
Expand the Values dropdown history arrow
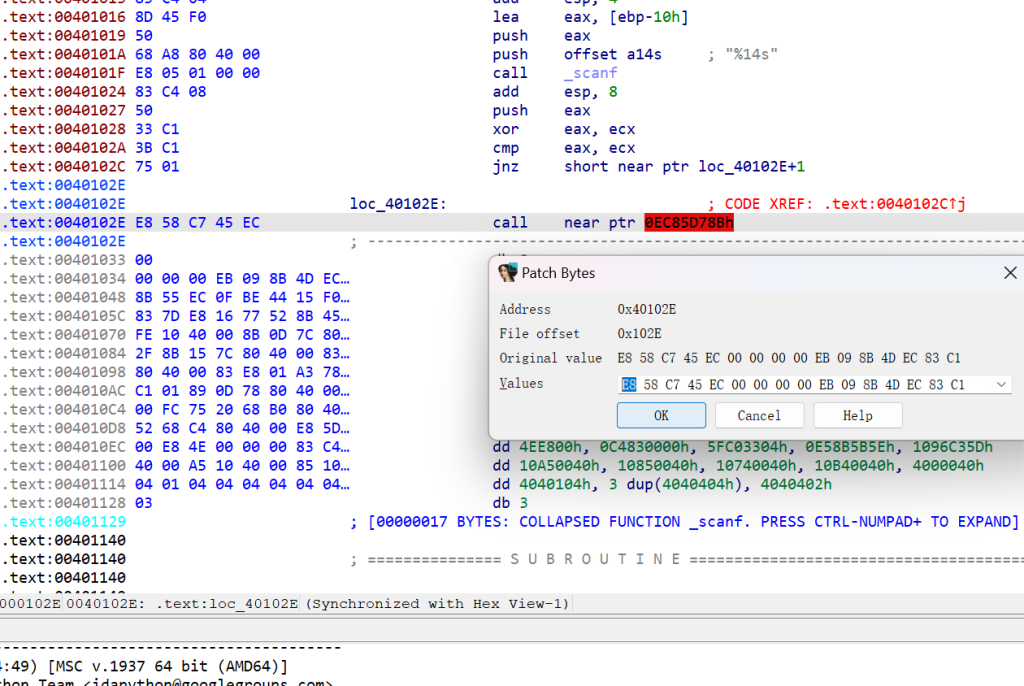[x=1001, y=384]
